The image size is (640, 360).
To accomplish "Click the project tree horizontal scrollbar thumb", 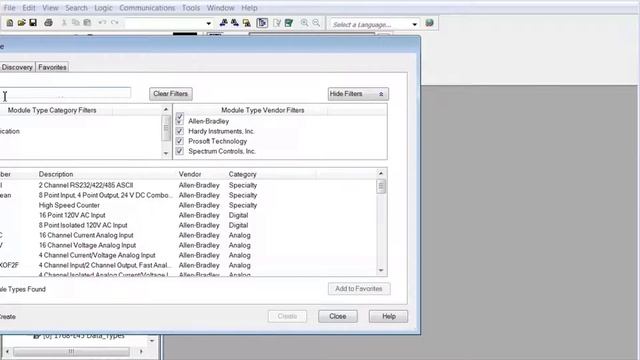I will click(x=71, y=351).
